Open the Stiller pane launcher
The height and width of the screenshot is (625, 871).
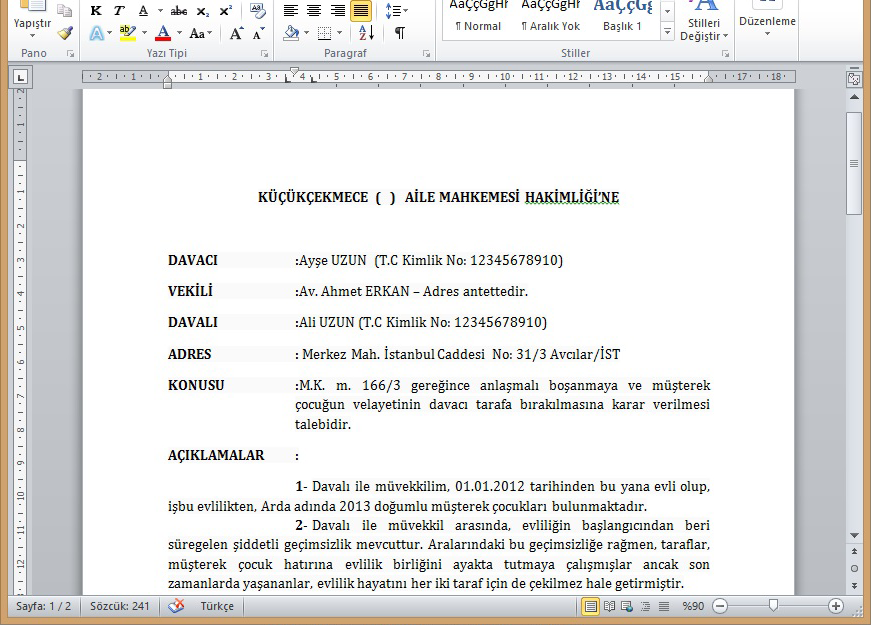(725, 53)
